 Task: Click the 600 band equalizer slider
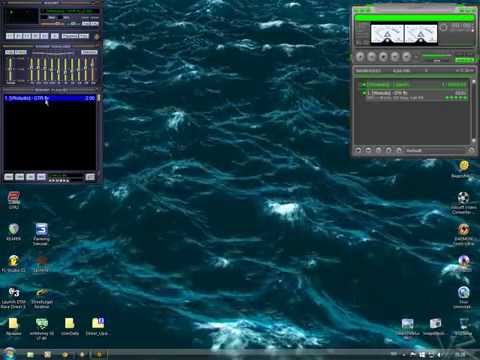tap(52, 69)
